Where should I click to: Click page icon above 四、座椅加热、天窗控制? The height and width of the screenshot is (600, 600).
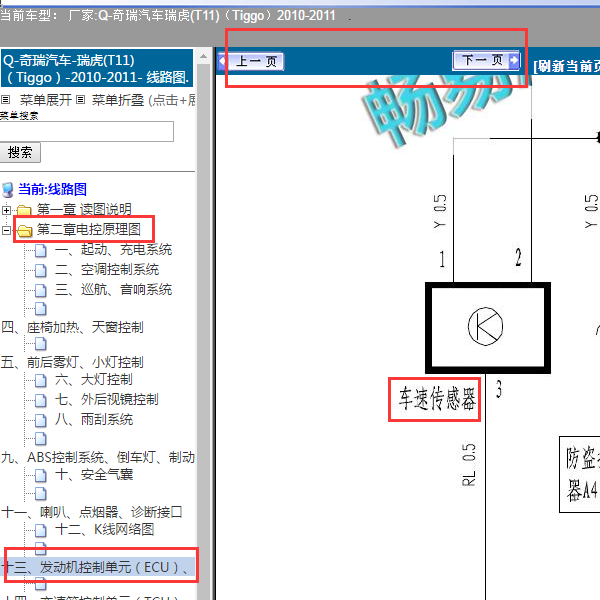[41, 308]
